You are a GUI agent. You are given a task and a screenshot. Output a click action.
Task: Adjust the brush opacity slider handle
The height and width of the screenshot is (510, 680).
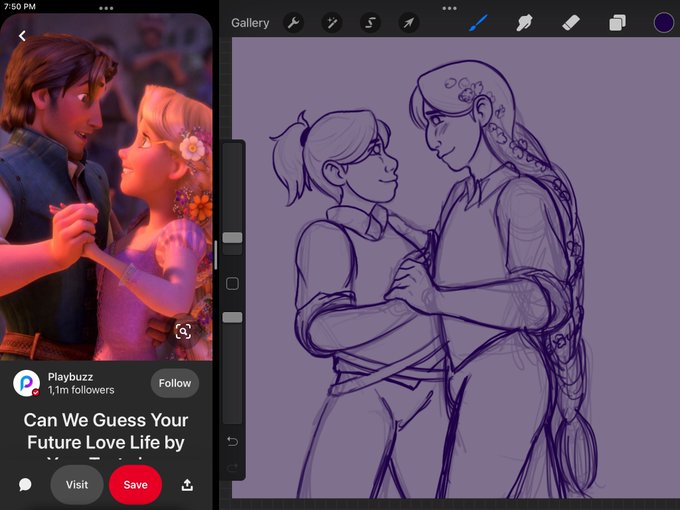(x=232, y=317)
